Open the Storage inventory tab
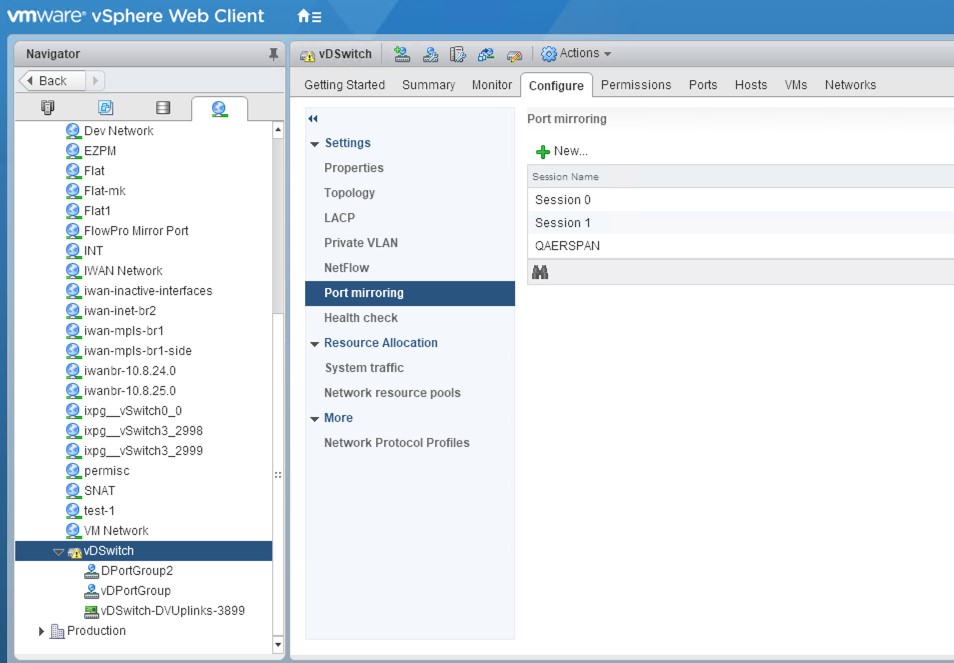Image resolution: width=954 pixels, height=663 pixels. pyautogui.click(x=163, y=108)
